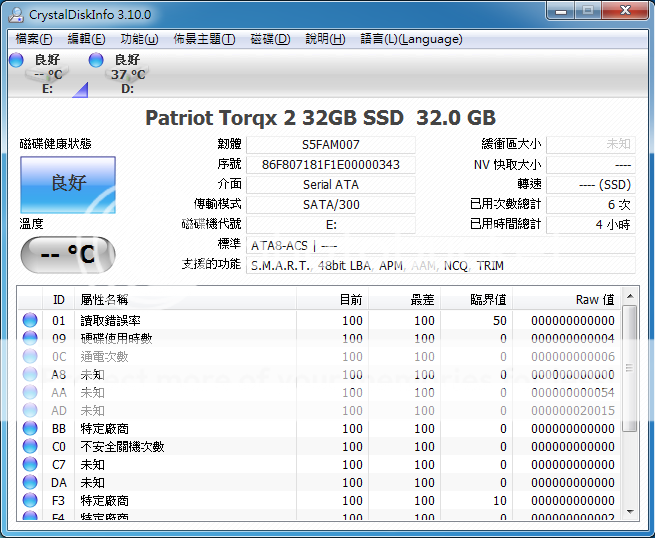
Task: Click status orb for ID 01 row
Action: pos(30,320)
